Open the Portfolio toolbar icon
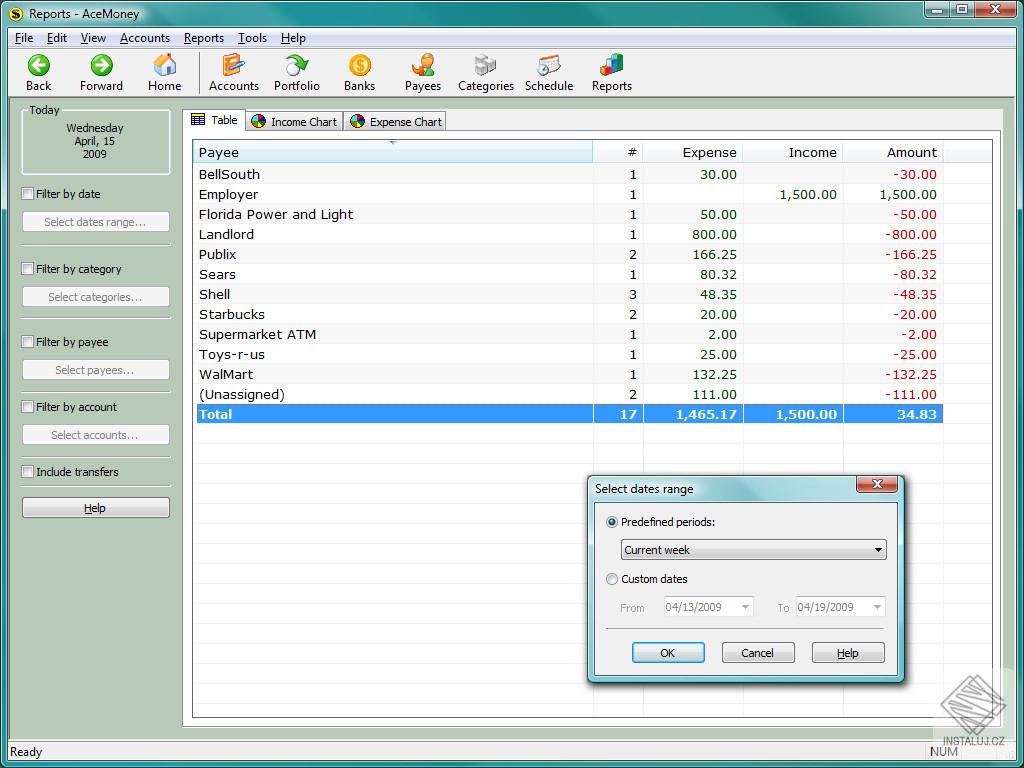Image resolution: width=1024 pixels, height=768 pixels. coord(297,66)
